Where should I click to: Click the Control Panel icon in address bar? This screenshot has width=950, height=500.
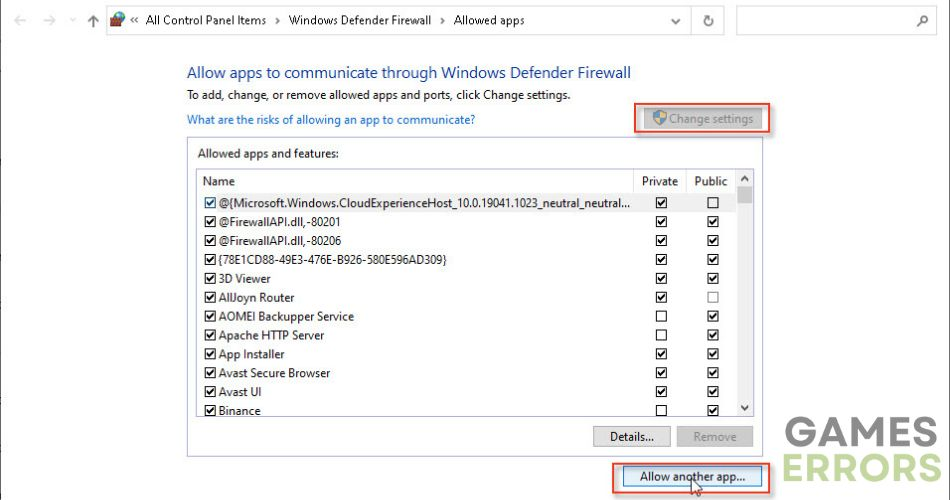pyautogui.click(x=118, y=20)
